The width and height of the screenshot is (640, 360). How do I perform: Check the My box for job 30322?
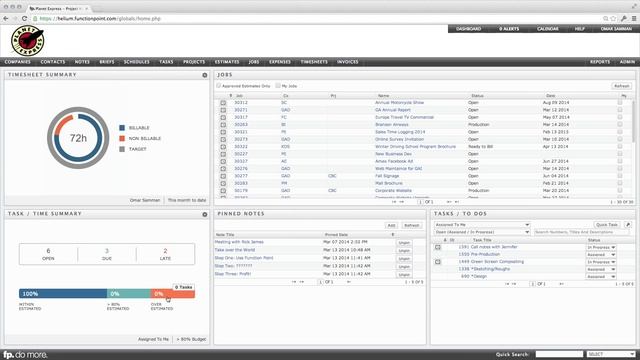(x=620, y=147)
